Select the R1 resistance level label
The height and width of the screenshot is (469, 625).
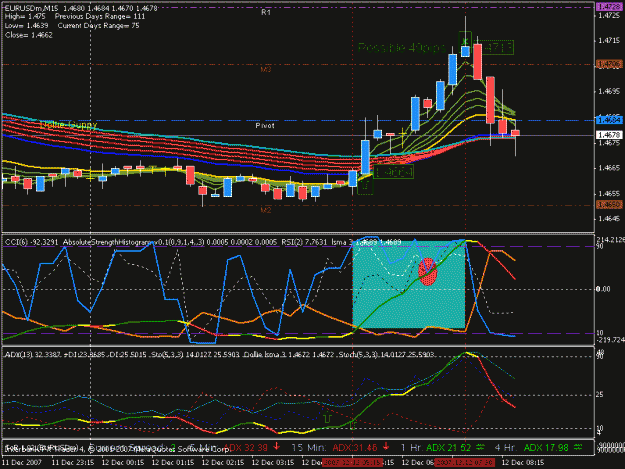coord(266,12)
